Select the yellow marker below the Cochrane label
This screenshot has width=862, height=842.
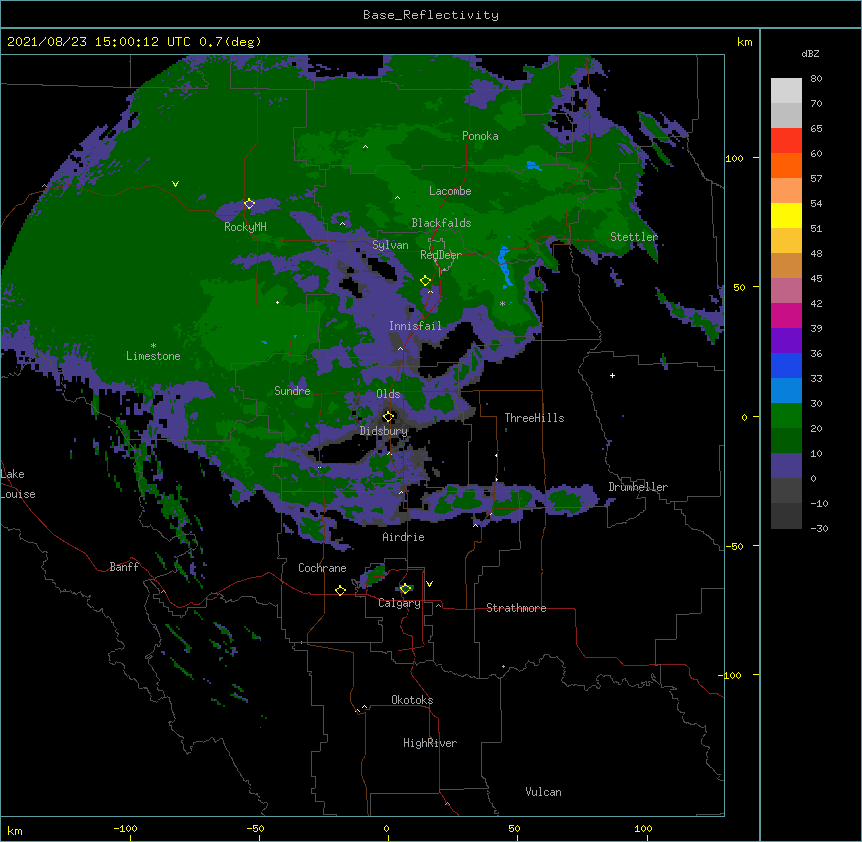pos(340,590)
